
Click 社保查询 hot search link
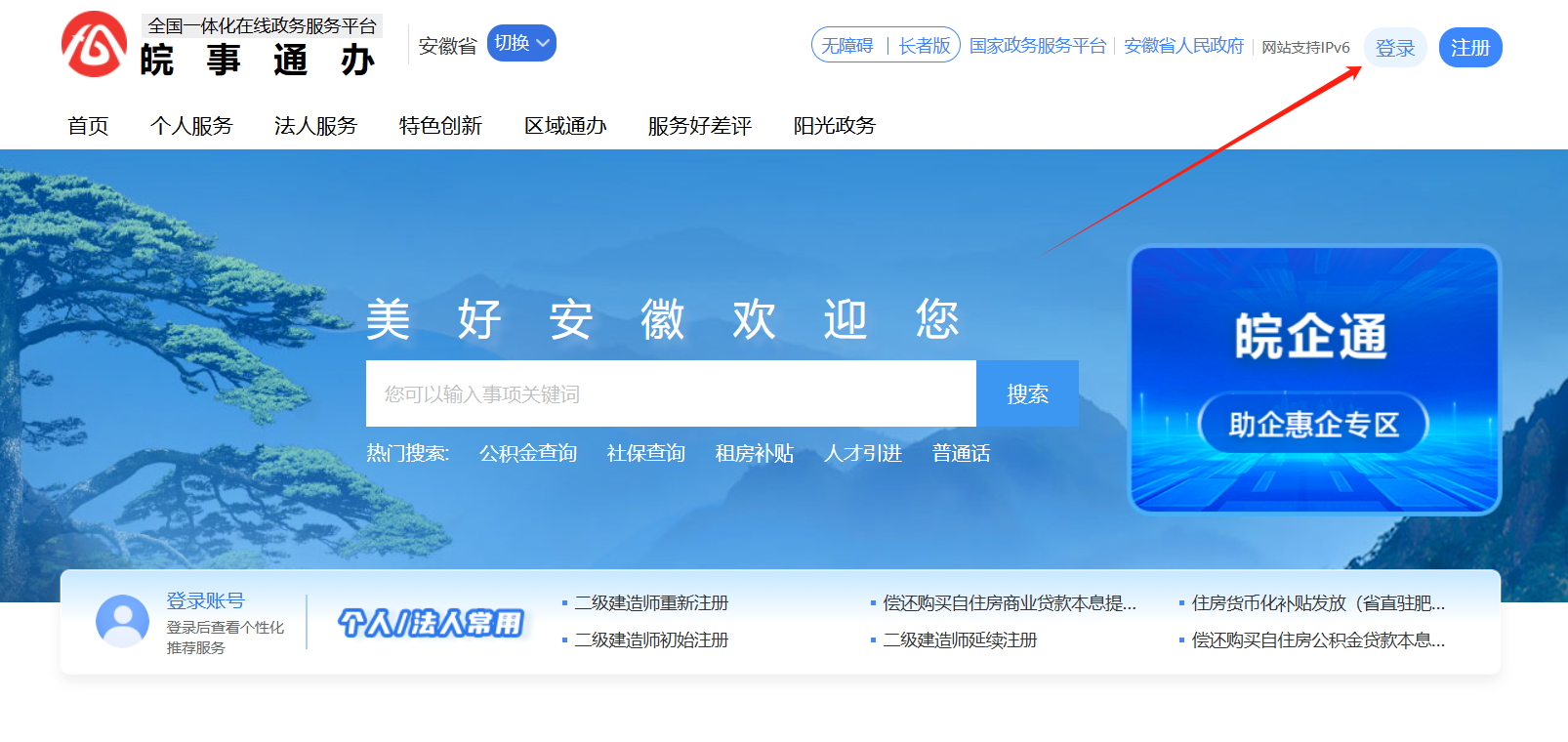pyautogui.click(x=645, y=453)
